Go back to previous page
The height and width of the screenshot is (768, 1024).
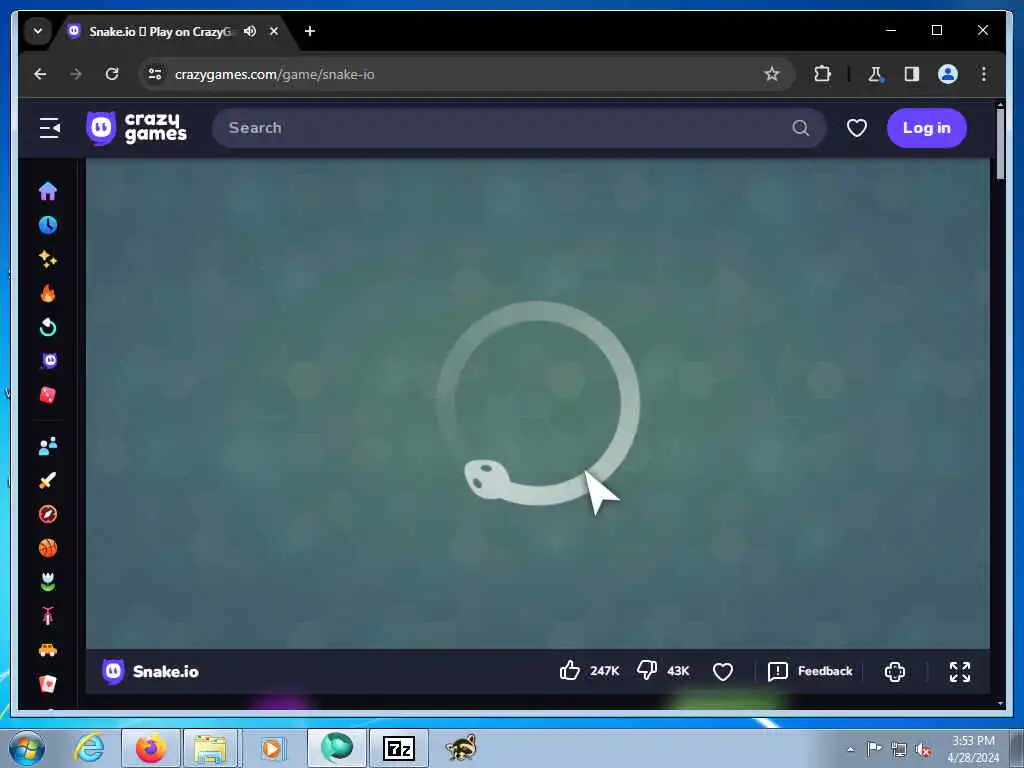[x=40, y=74]
